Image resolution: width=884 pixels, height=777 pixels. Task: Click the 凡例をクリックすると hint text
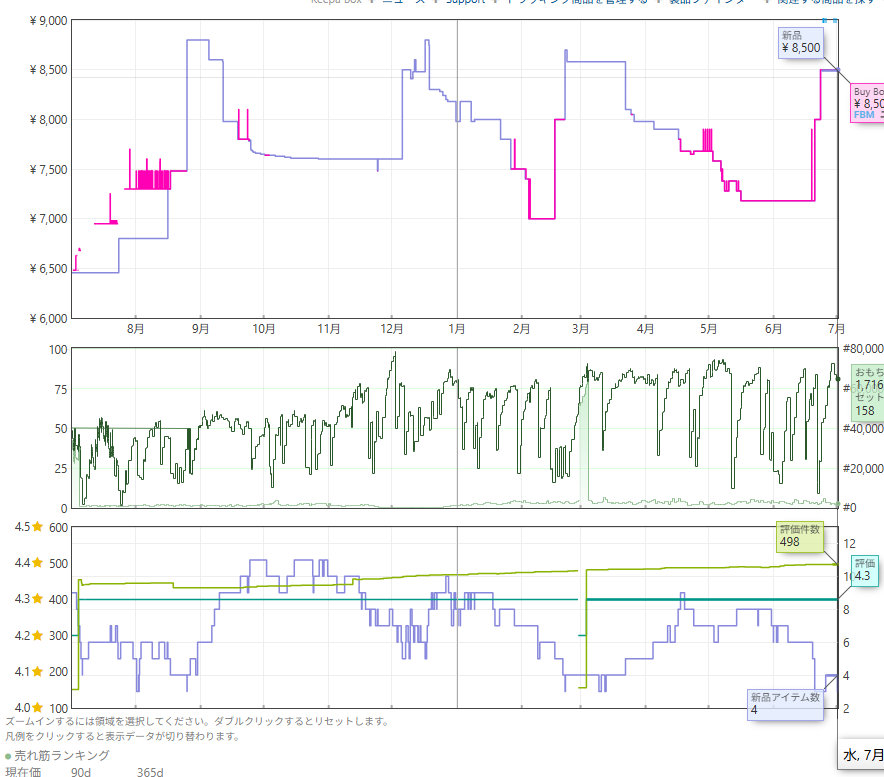click(x=122, y=736)
